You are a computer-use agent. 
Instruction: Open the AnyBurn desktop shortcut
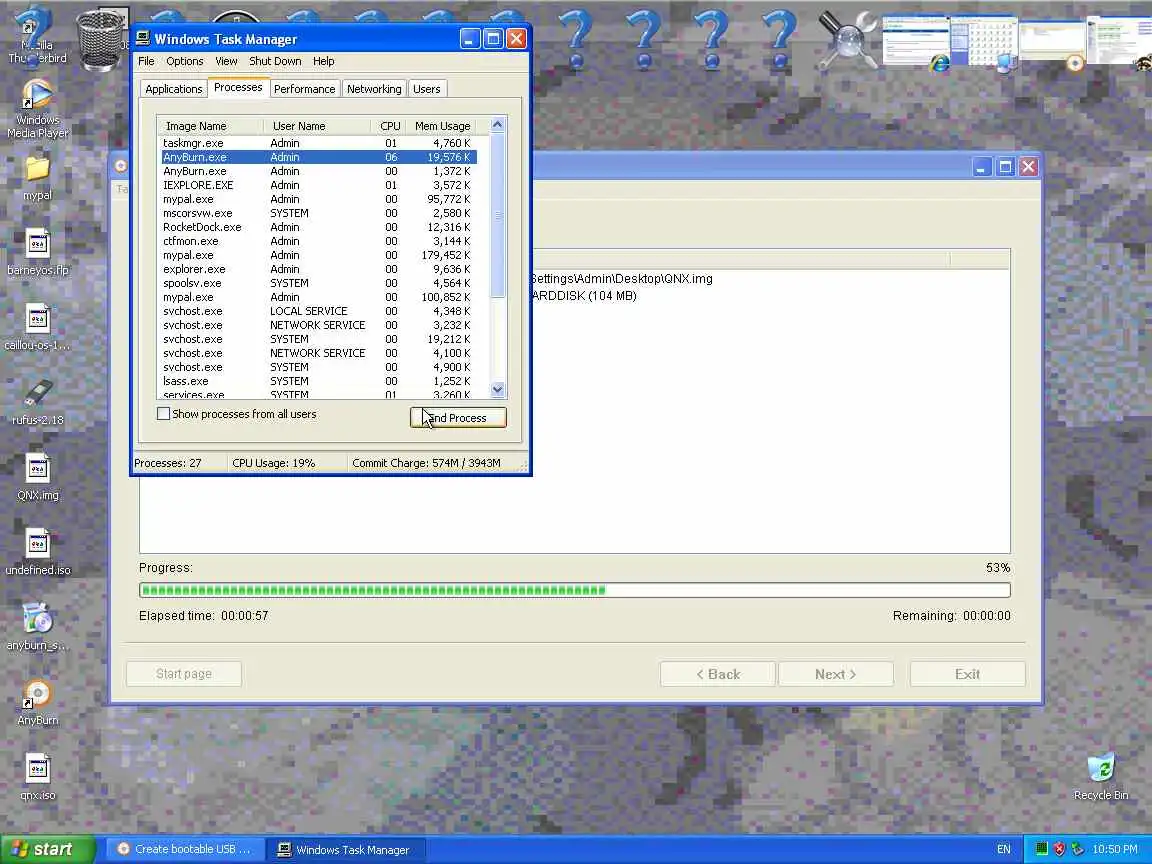point(37,703)
